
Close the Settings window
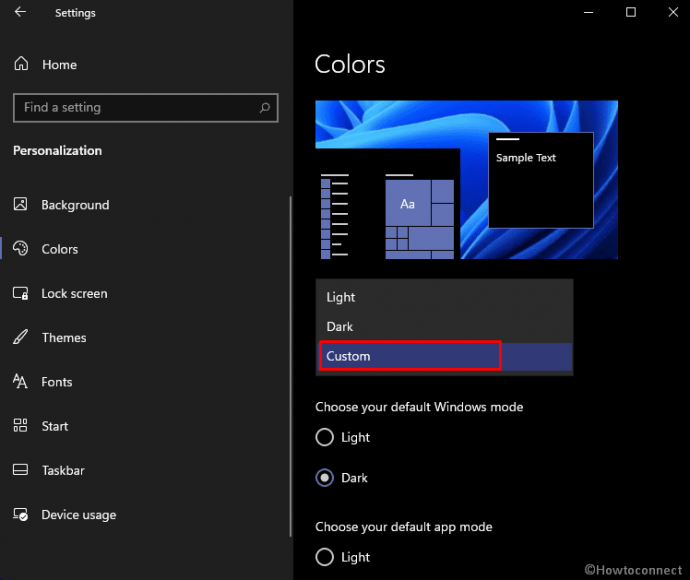point(673,12)
